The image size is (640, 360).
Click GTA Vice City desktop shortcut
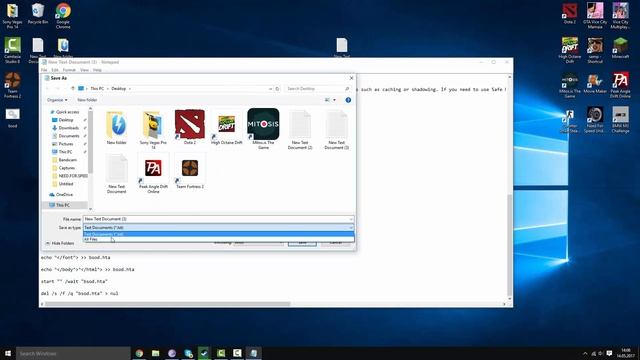click(x=595, y=16)
